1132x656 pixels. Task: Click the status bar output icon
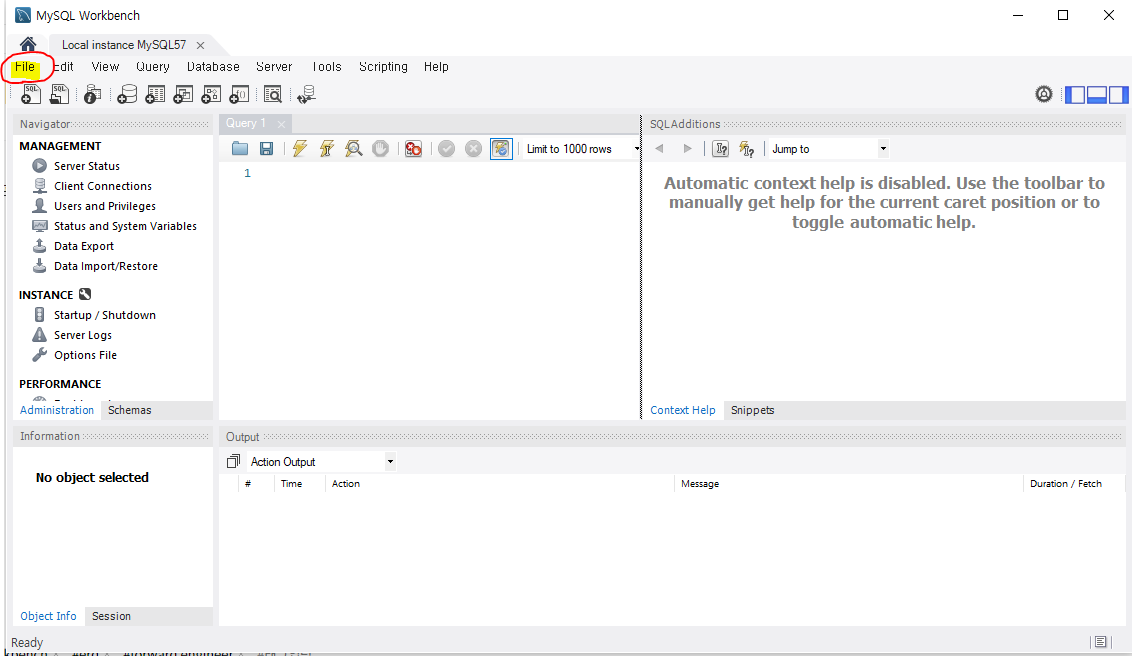[1100, 642]
